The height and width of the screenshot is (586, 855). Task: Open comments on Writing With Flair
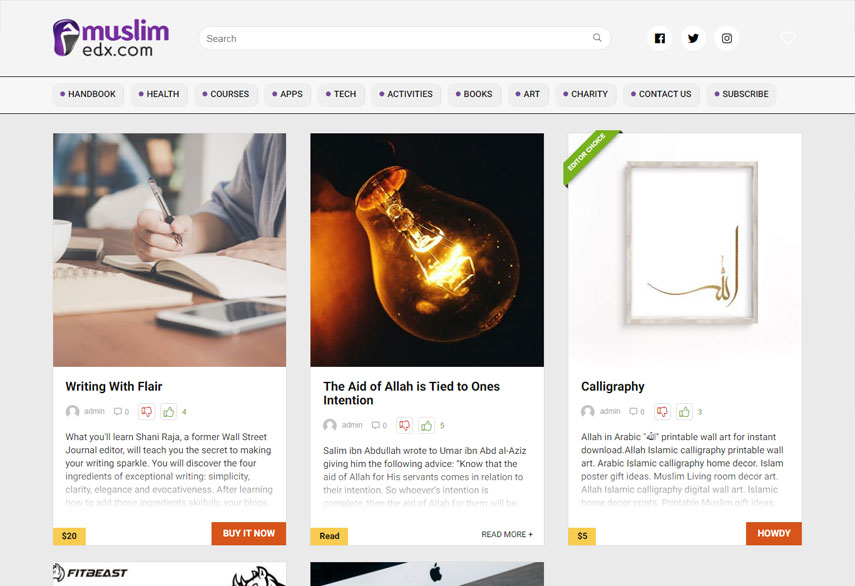pyautogui.click(x=121, y=412)
